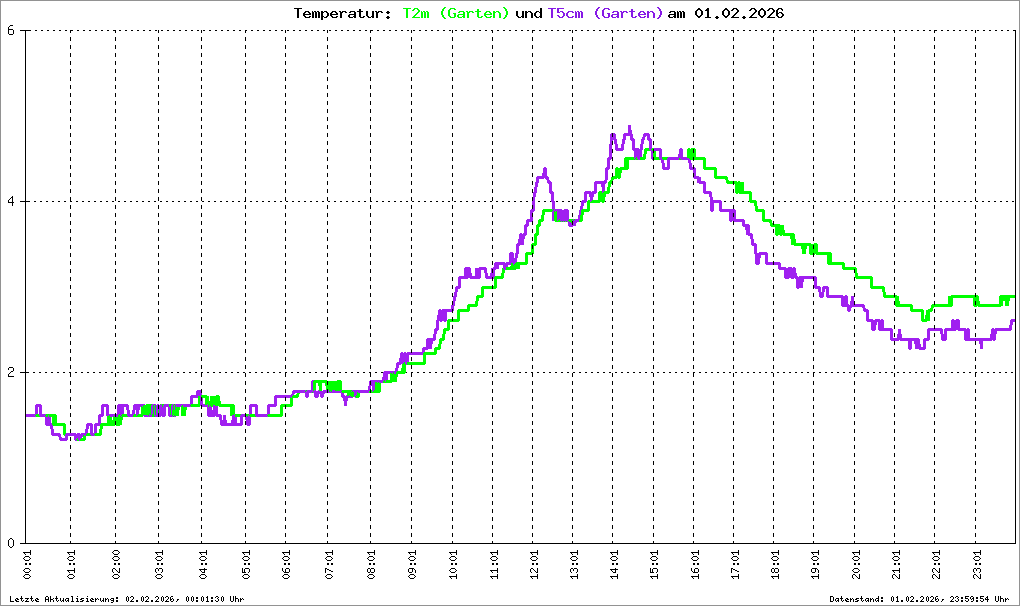Click the x-axis time label '01:01'
The image size is (1020, 606).
(71, 564)
